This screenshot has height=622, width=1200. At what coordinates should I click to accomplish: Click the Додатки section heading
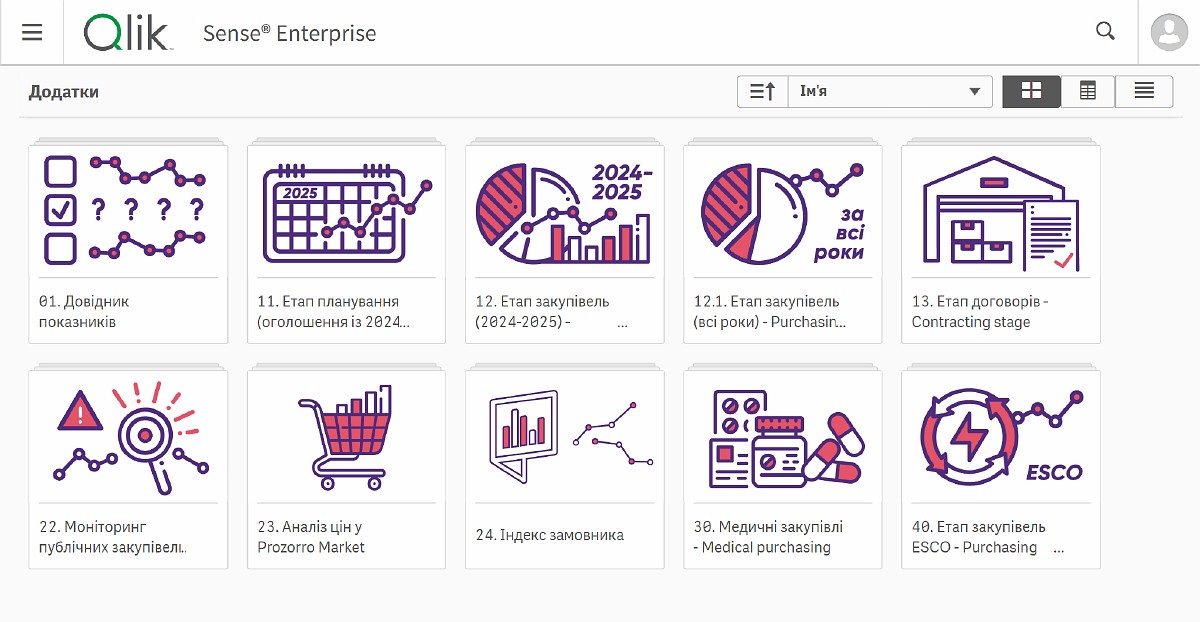[x=64, y=92]
